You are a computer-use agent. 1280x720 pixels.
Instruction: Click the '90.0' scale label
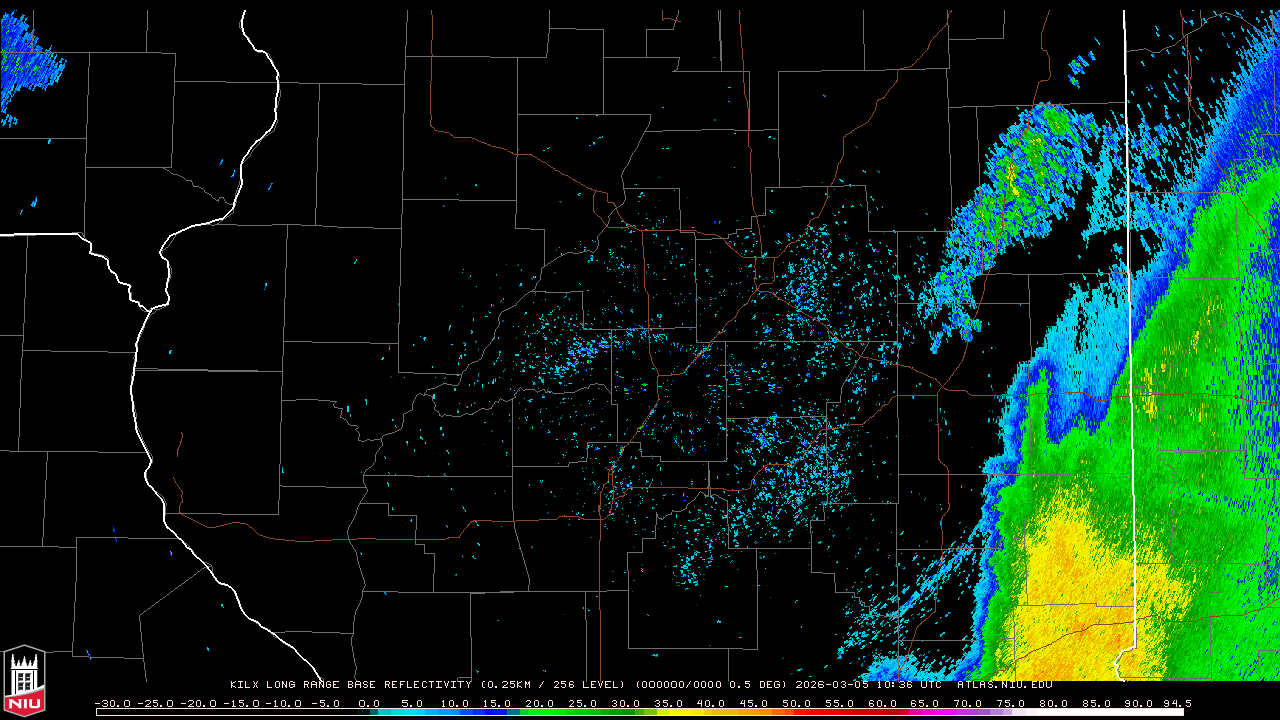tap(1138, 703)
